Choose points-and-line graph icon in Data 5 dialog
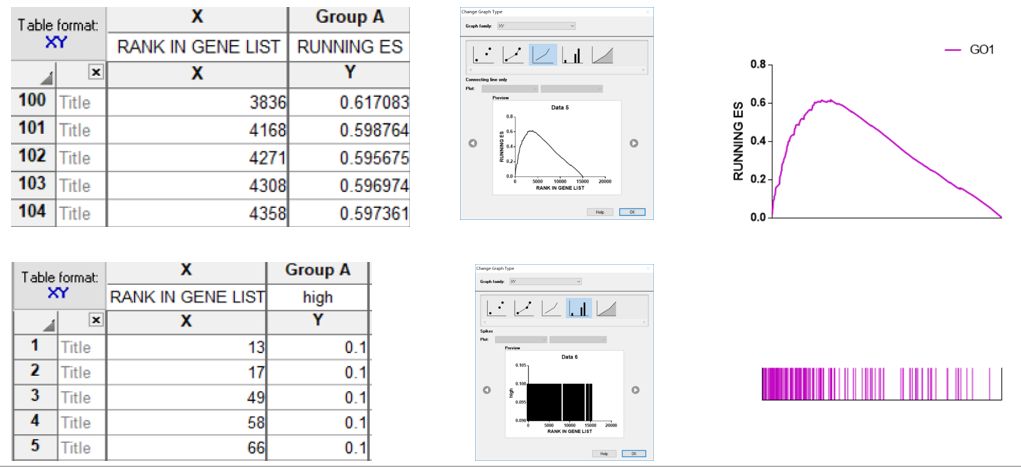This screenshot has width=1021, height=468. coord(512,55)
